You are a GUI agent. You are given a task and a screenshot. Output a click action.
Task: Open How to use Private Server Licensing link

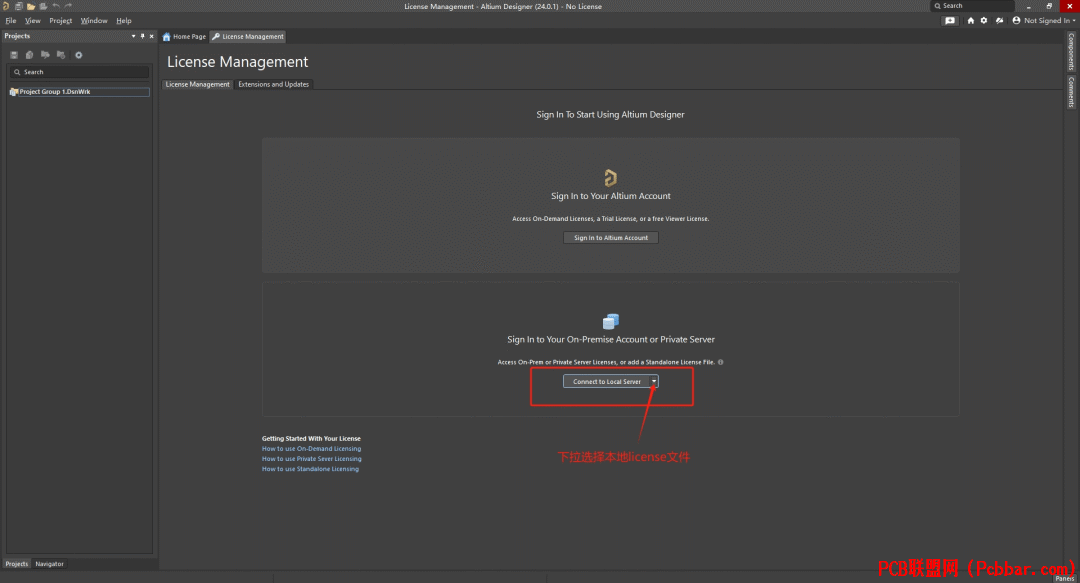[311, 459]
